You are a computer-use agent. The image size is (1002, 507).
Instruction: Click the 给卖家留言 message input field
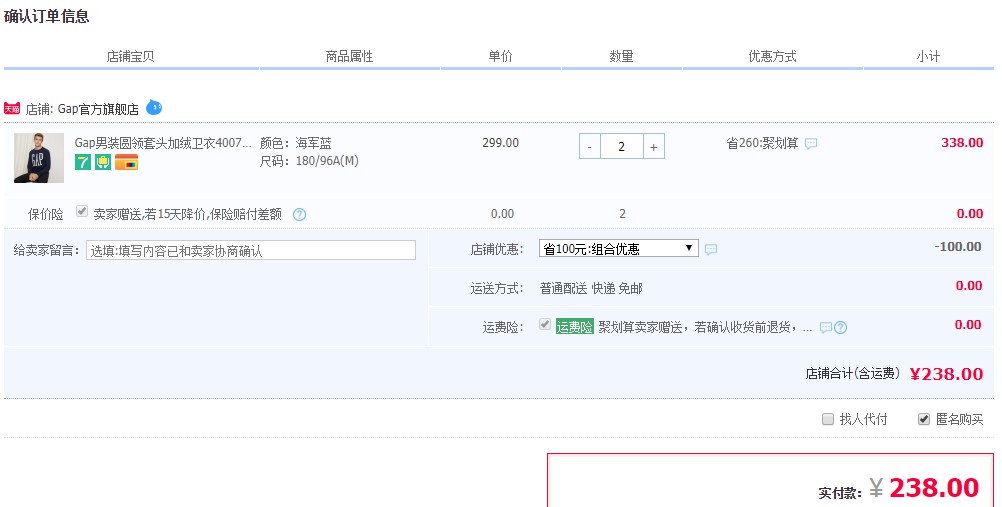click(x=250, y=250)
